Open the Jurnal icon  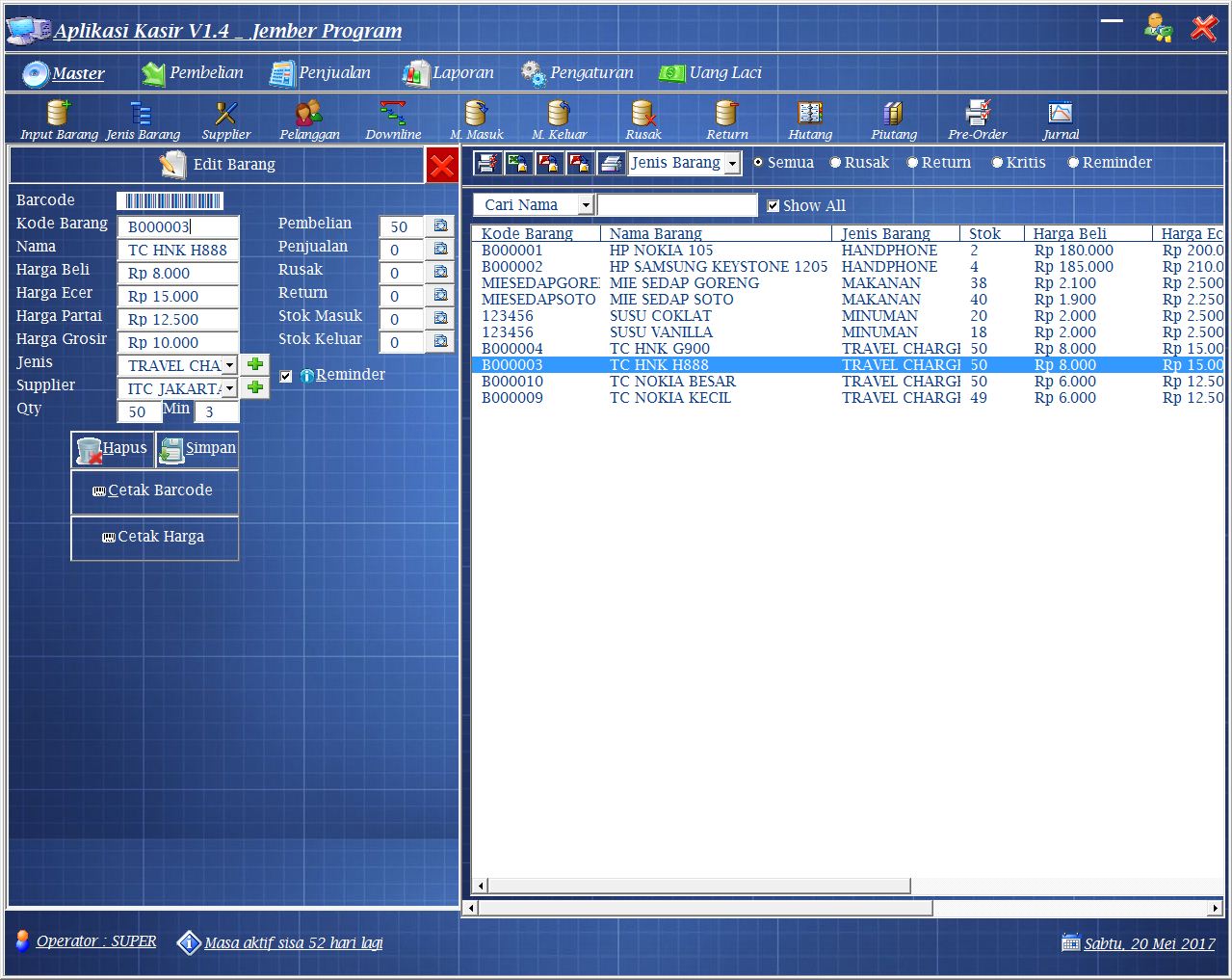[x=1061, y=120]
